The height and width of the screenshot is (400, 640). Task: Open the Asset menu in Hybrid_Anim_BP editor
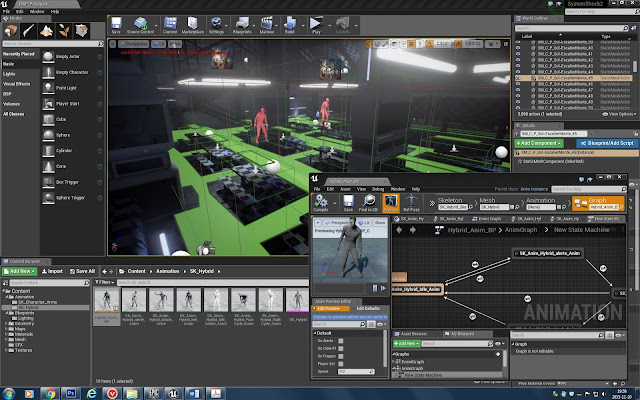pyautogui.click(x=345, y=189)
